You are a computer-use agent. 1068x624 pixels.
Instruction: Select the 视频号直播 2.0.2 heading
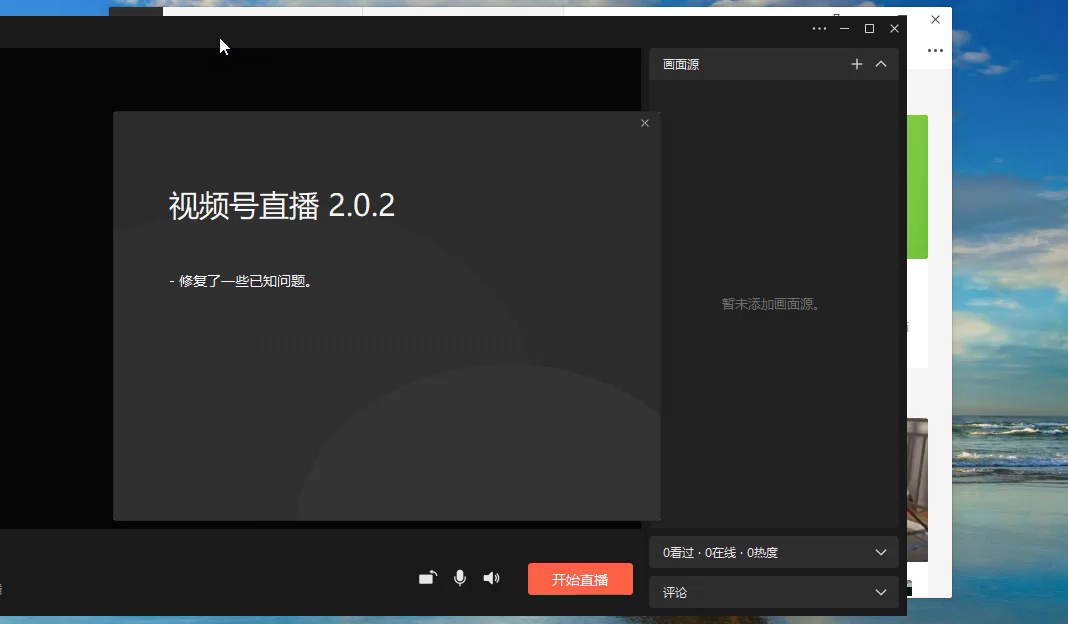click(x=281, y=205)
